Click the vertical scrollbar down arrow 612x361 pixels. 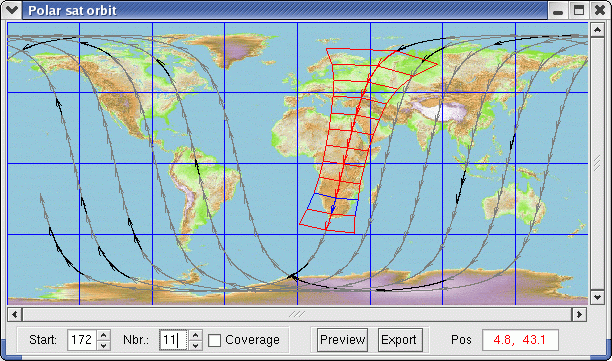point(598,297)
